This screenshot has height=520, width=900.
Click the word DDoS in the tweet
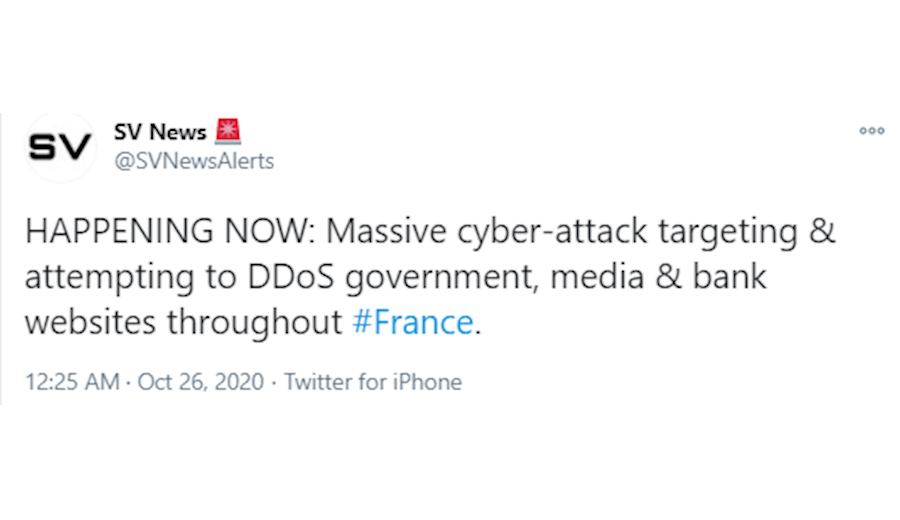tap(290, 277)
